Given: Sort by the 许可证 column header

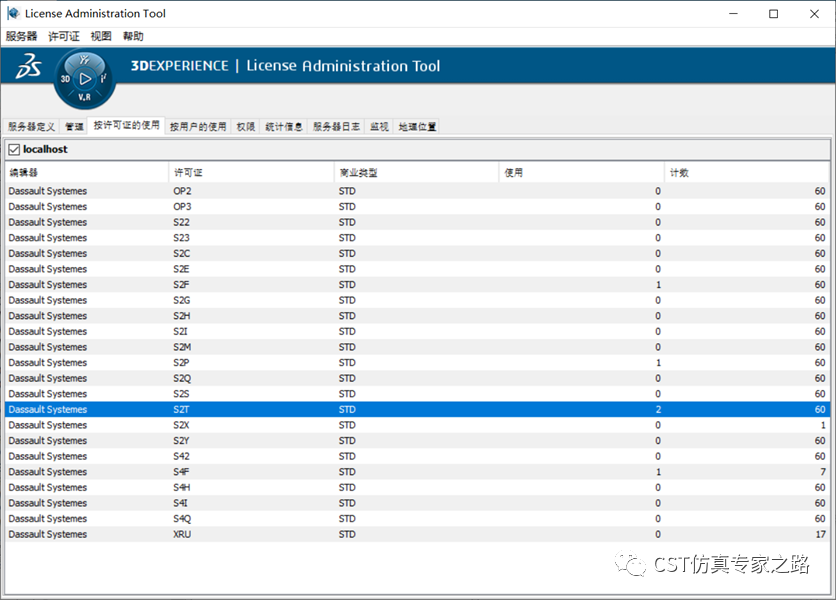Looking at the screenshot, I should [251, 172].
